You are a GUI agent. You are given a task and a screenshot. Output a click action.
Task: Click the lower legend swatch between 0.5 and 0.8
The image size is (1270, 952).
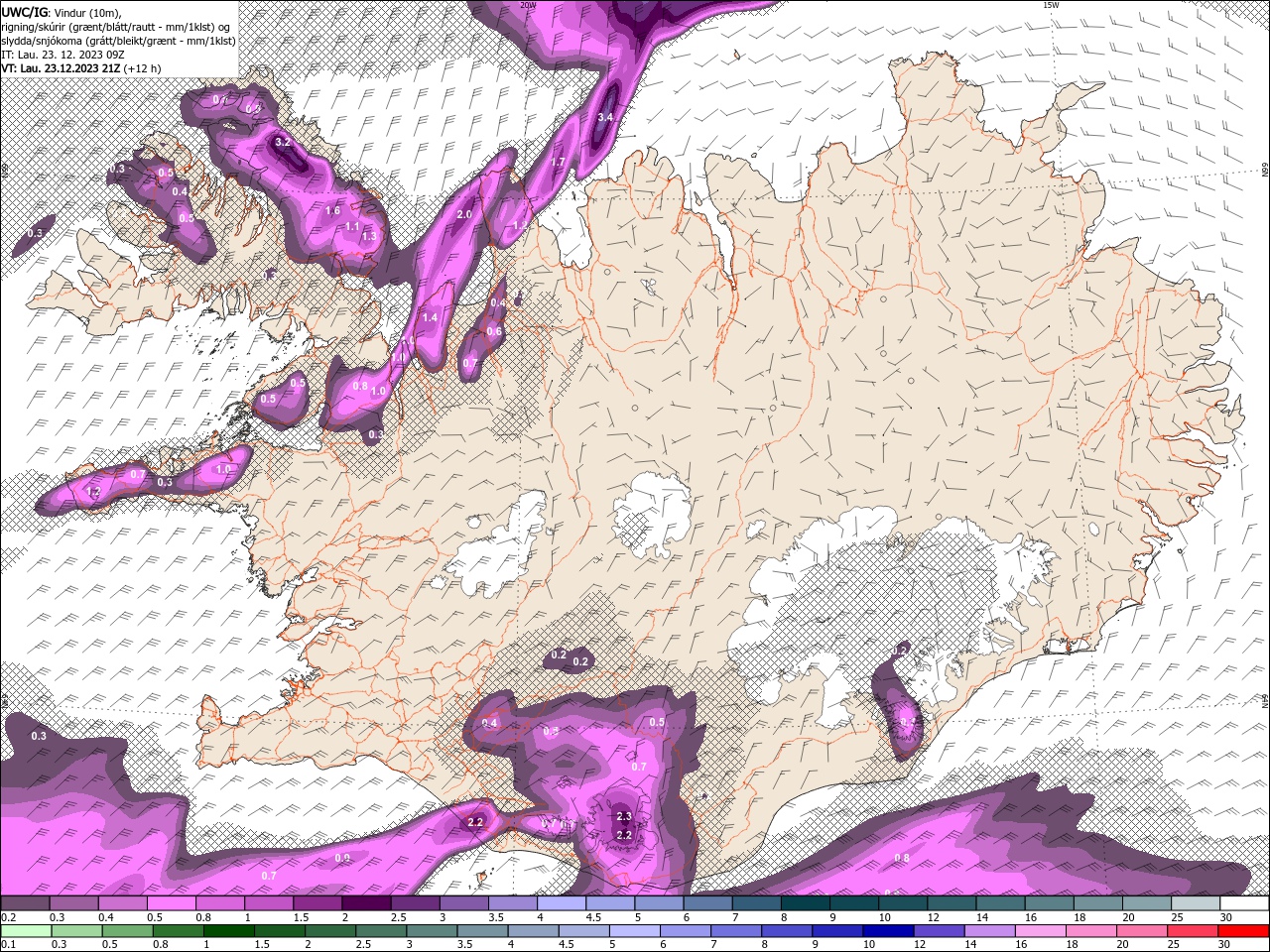pyautogui.click(x=127, y=931)
